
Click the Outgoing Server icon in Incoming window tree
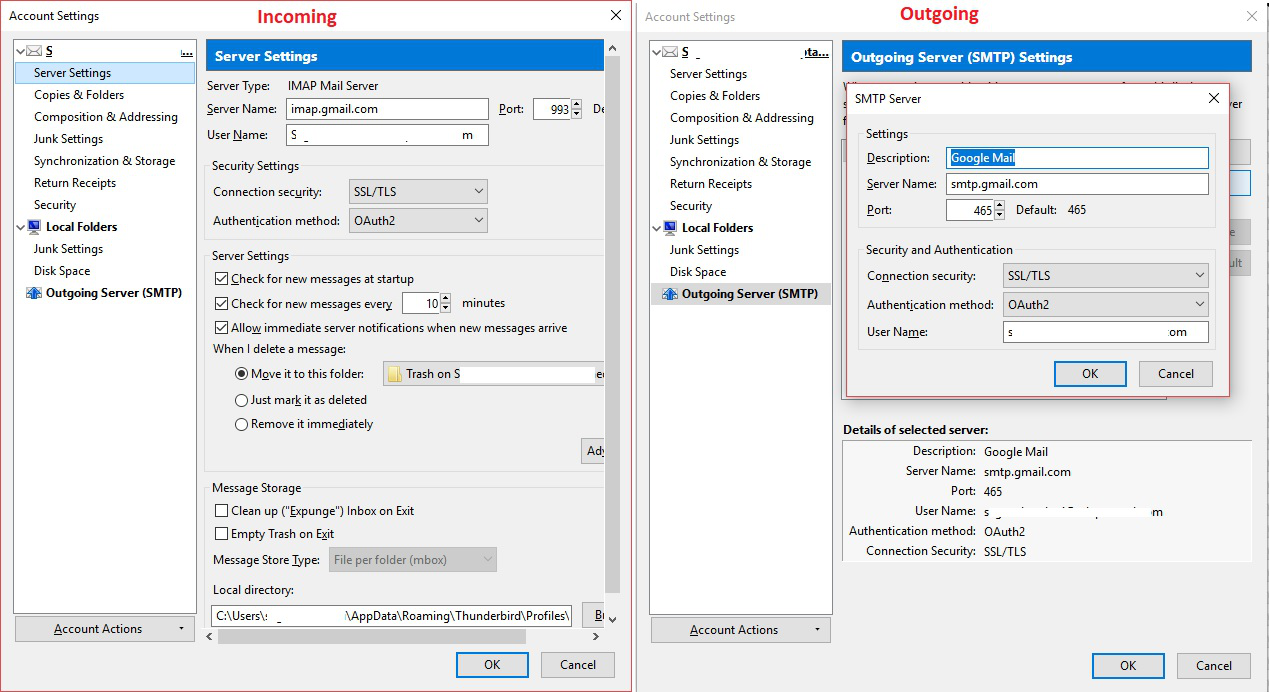pos(34,293)
